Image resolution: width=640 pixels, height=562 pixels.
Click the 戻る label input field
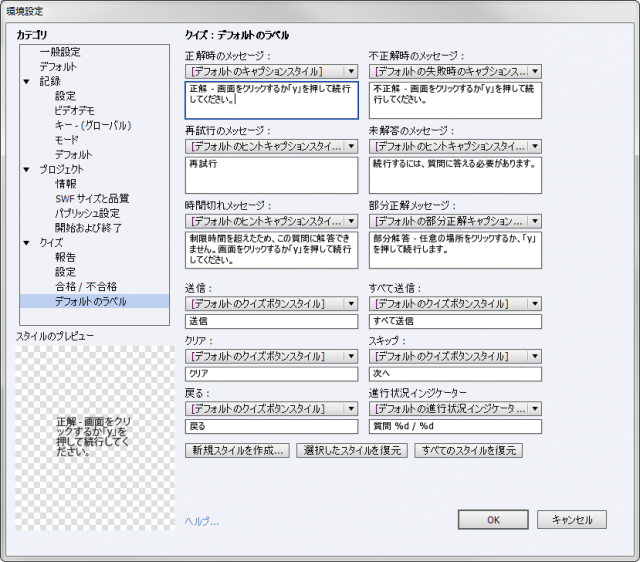(271, 426)
